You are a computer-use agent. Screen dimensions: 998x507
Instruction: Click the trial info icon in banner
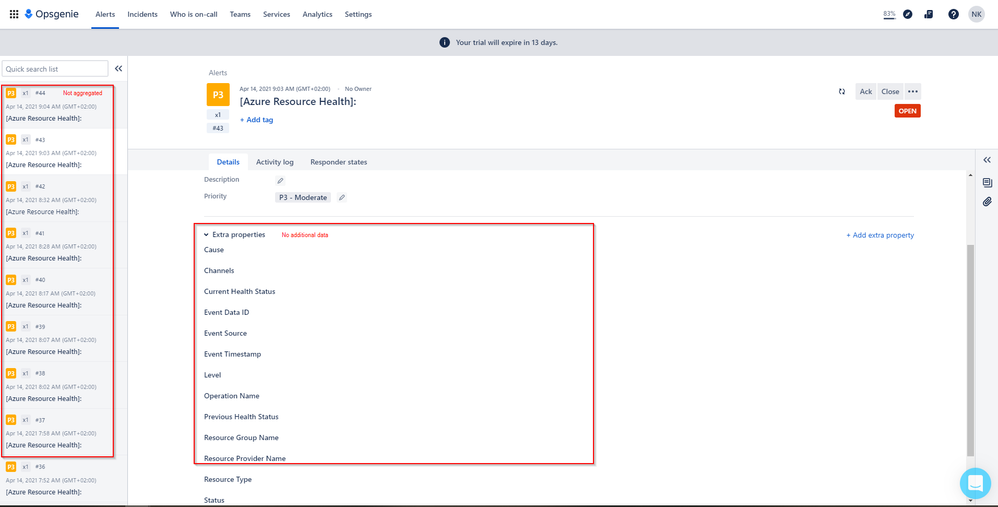(x=445, y=43)
